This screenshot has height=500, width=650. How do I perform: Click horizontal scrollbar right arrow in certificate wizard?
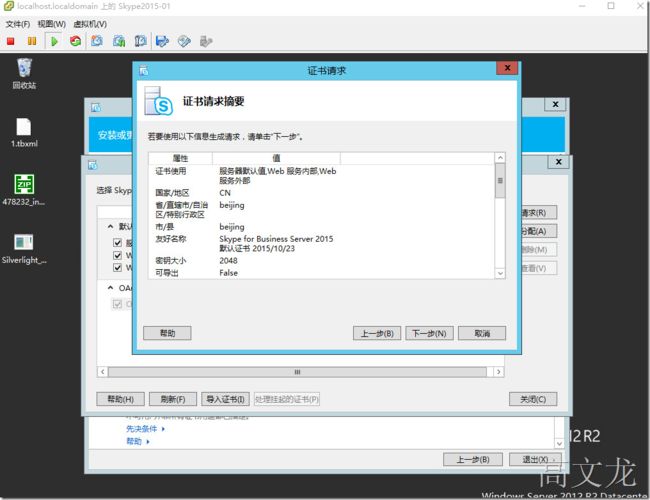[499, 372]
